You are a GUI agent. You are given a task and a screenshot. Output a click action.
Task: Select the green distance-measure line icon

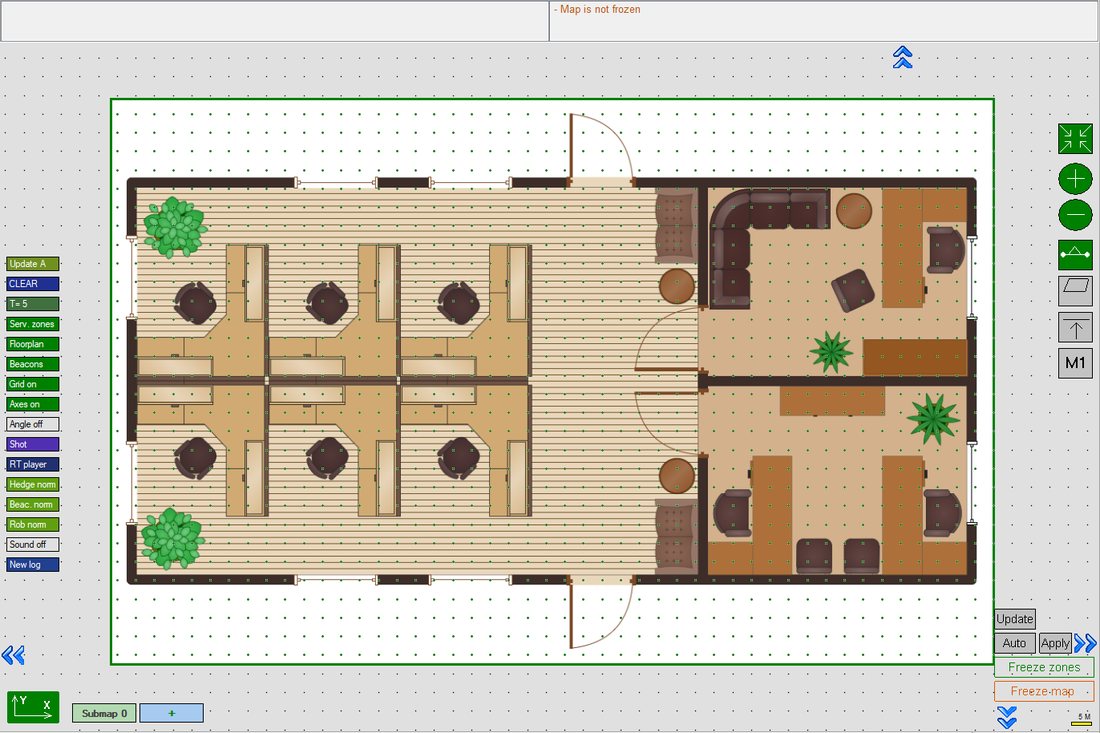tap(1075, 255)
